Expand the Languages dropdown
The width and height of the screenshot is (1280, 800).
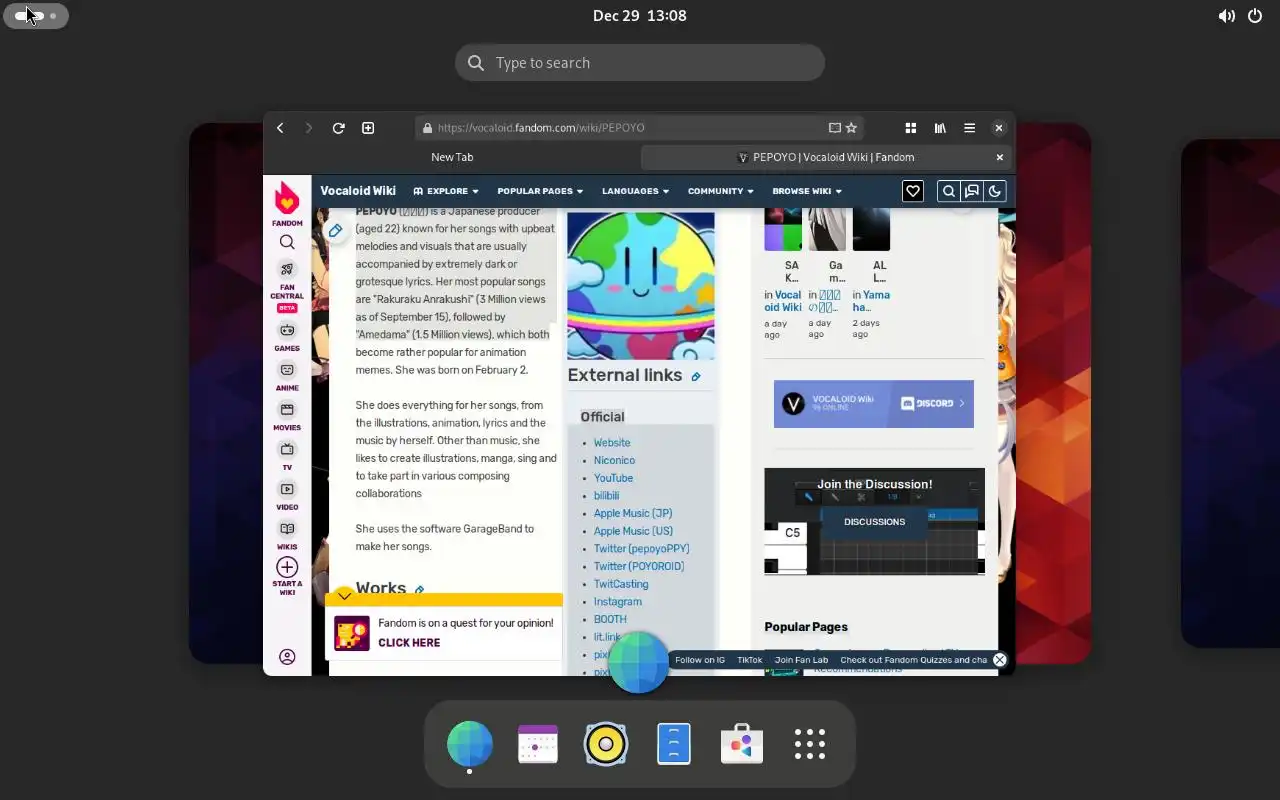click(x=635, y=191)
